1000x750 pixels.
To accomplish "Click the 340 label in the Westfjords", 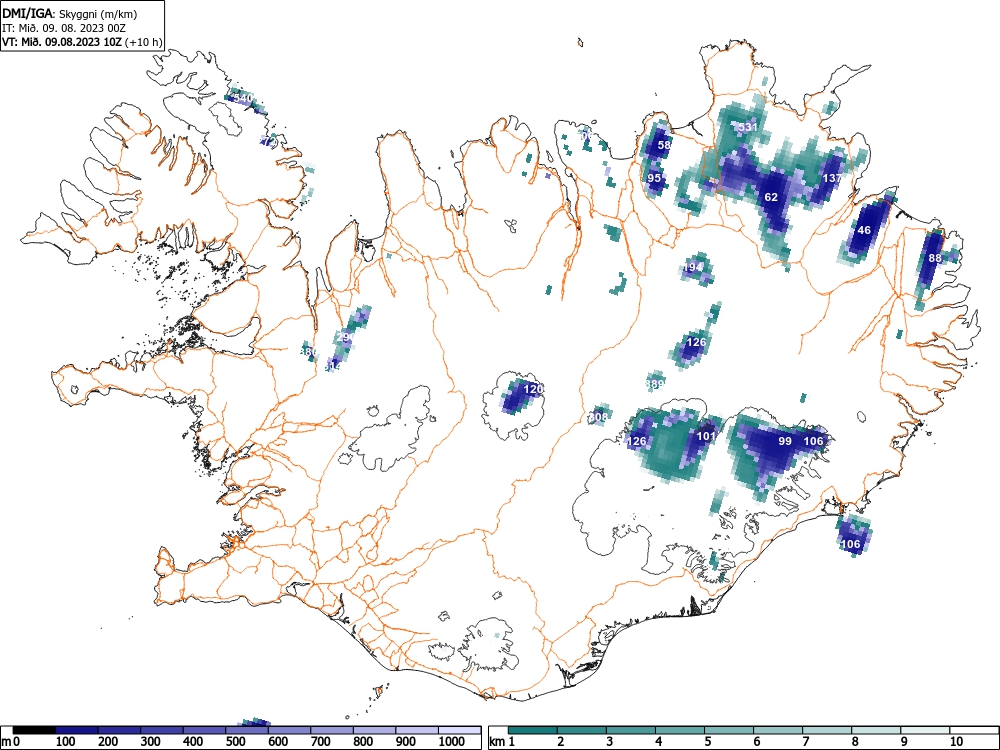I will 243,98.
